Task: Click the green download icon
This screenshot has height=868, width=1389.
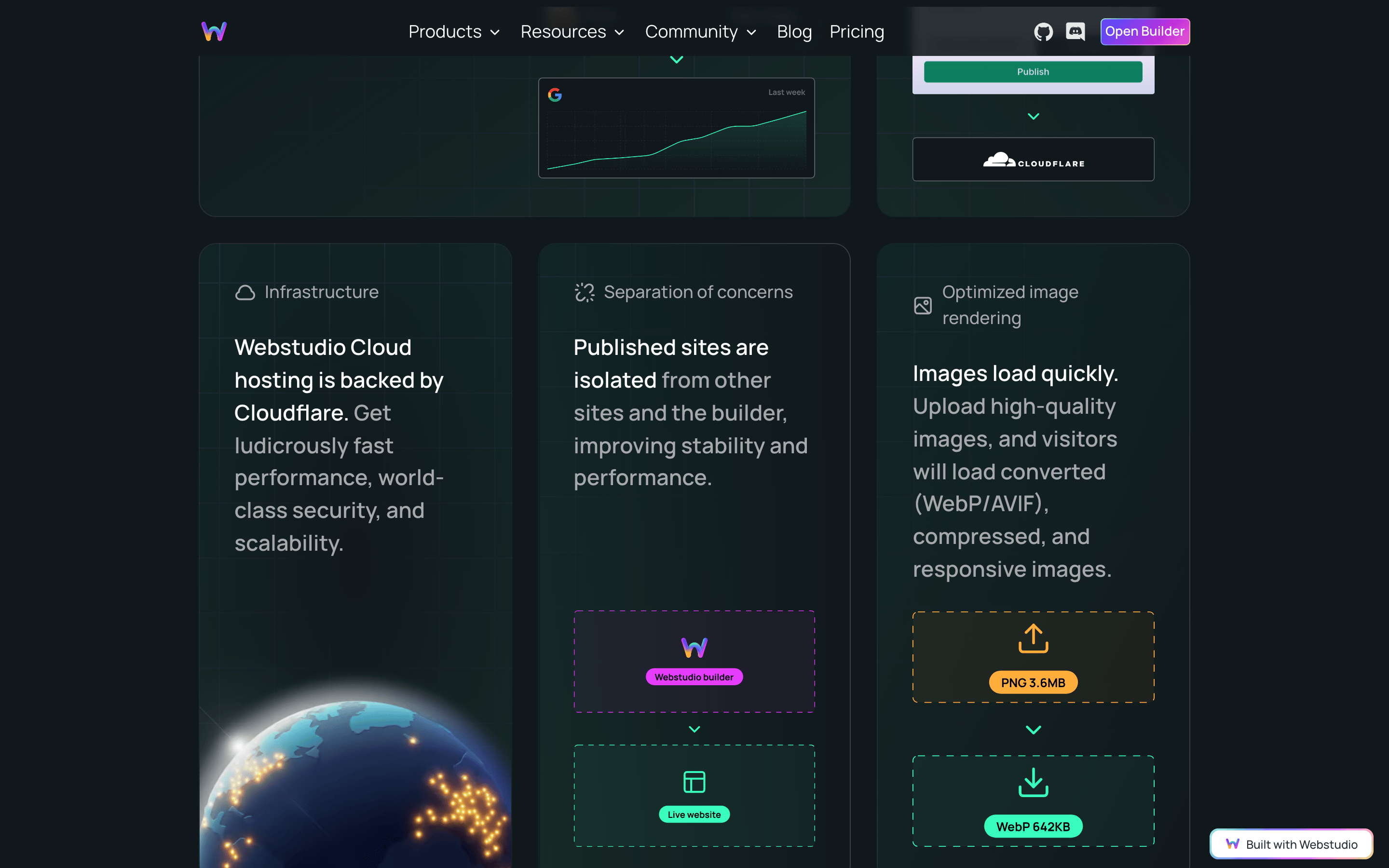Action: [1033, 783]
